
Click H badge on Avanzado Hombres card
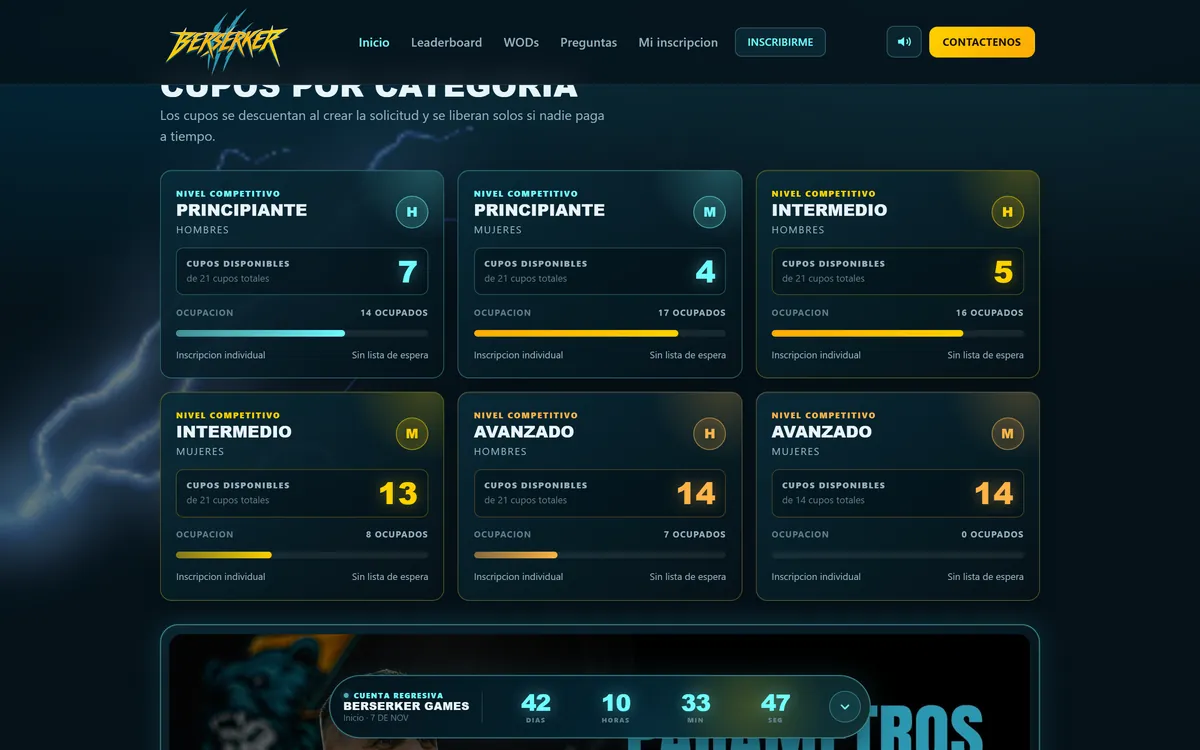click(709, 434)
